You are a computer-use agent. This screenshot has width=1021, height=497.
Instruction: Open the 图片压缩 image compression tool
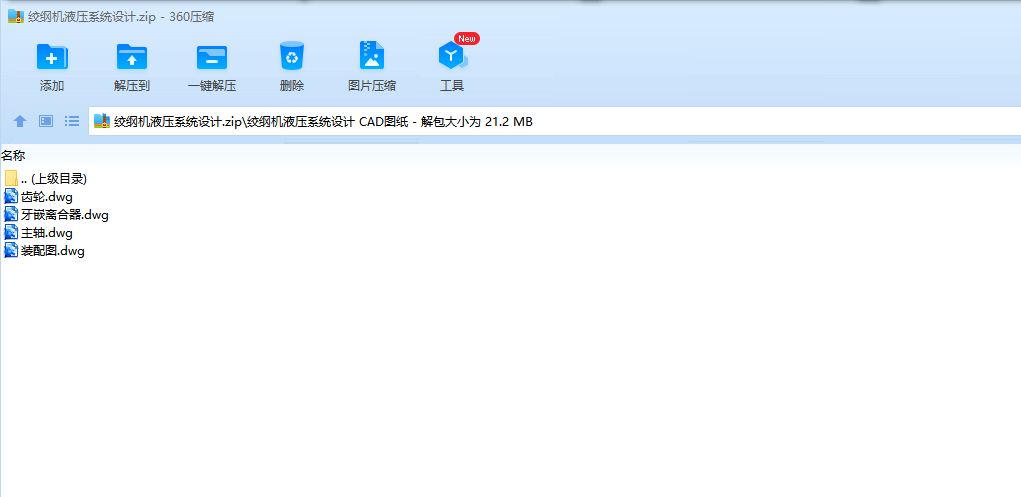coord(372,55)
